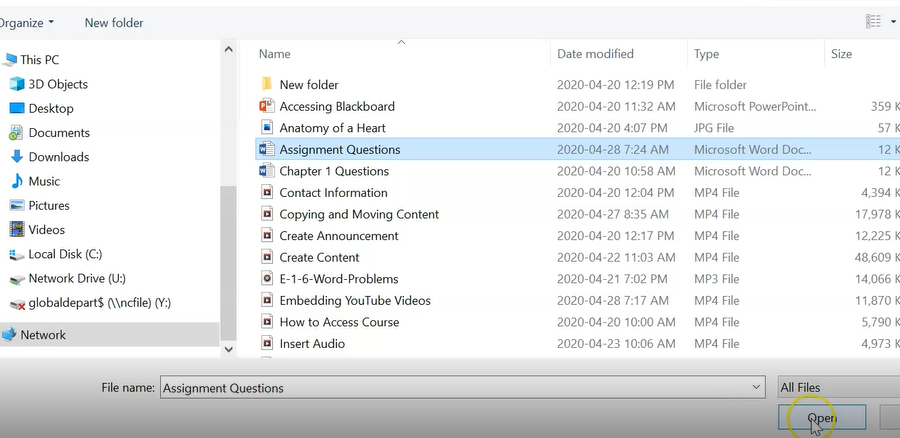
Task: Select the Downloads item in navigation pane
Action: 59,157
